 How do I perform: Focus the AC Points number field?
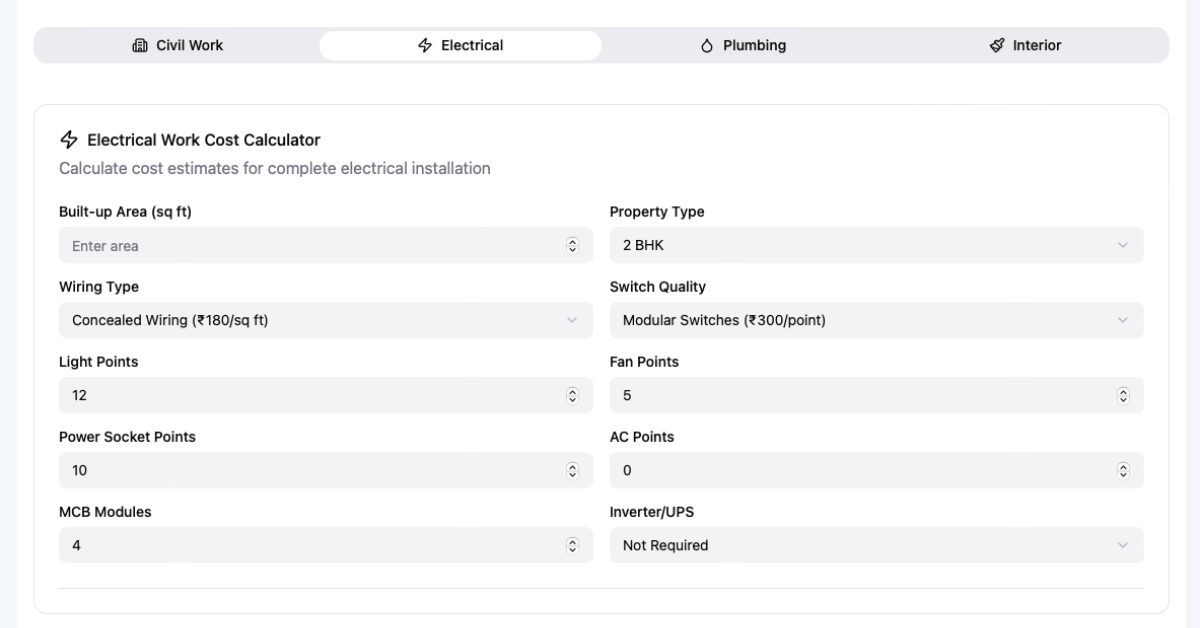pos(860,470)
